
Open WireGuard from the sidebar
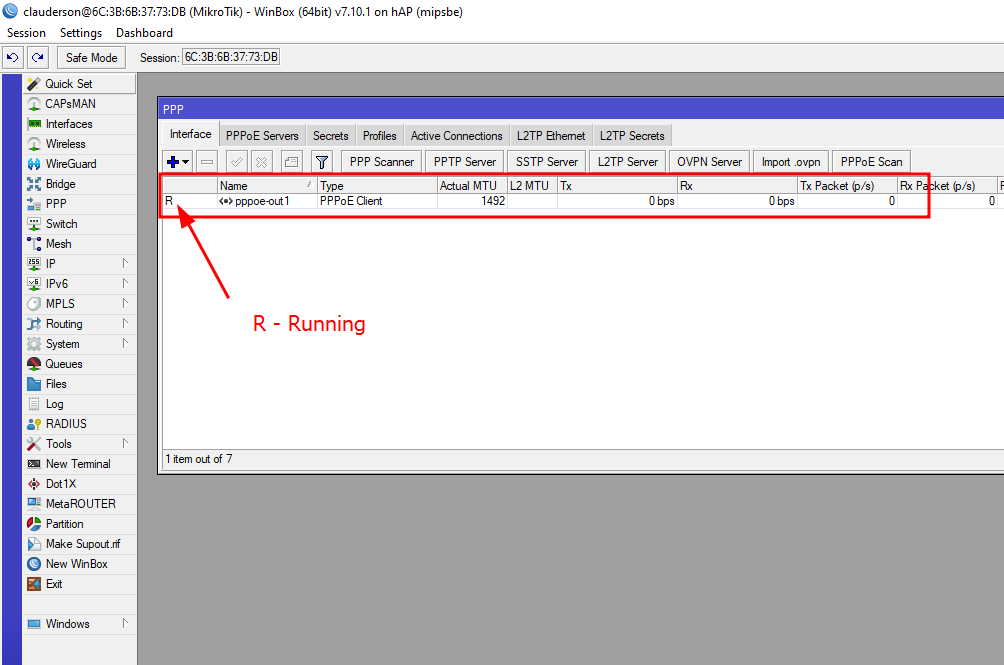[x=70, y=164]
